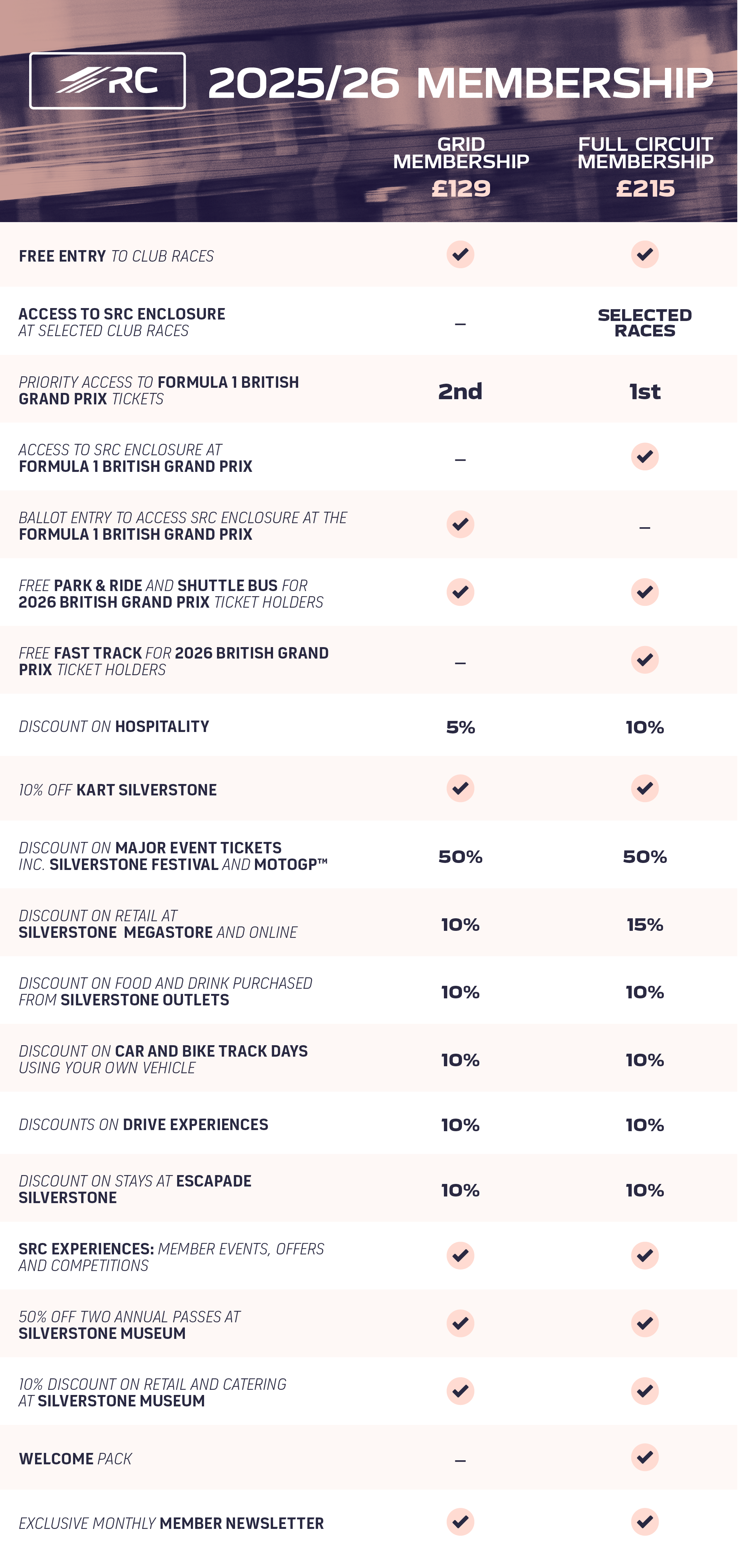Click the Discount on Hospitality row label

point(114,726)
